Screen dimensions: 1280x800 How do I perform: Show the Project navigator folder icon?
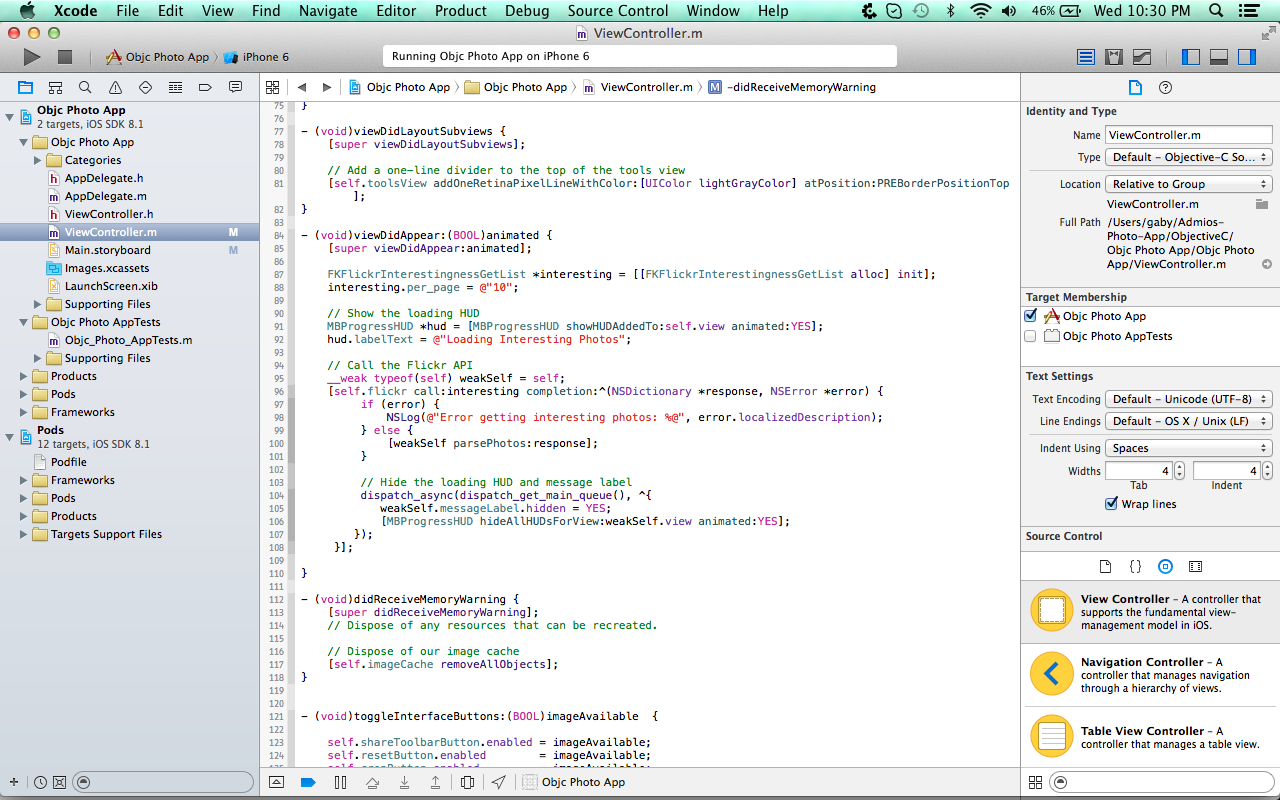25,87
